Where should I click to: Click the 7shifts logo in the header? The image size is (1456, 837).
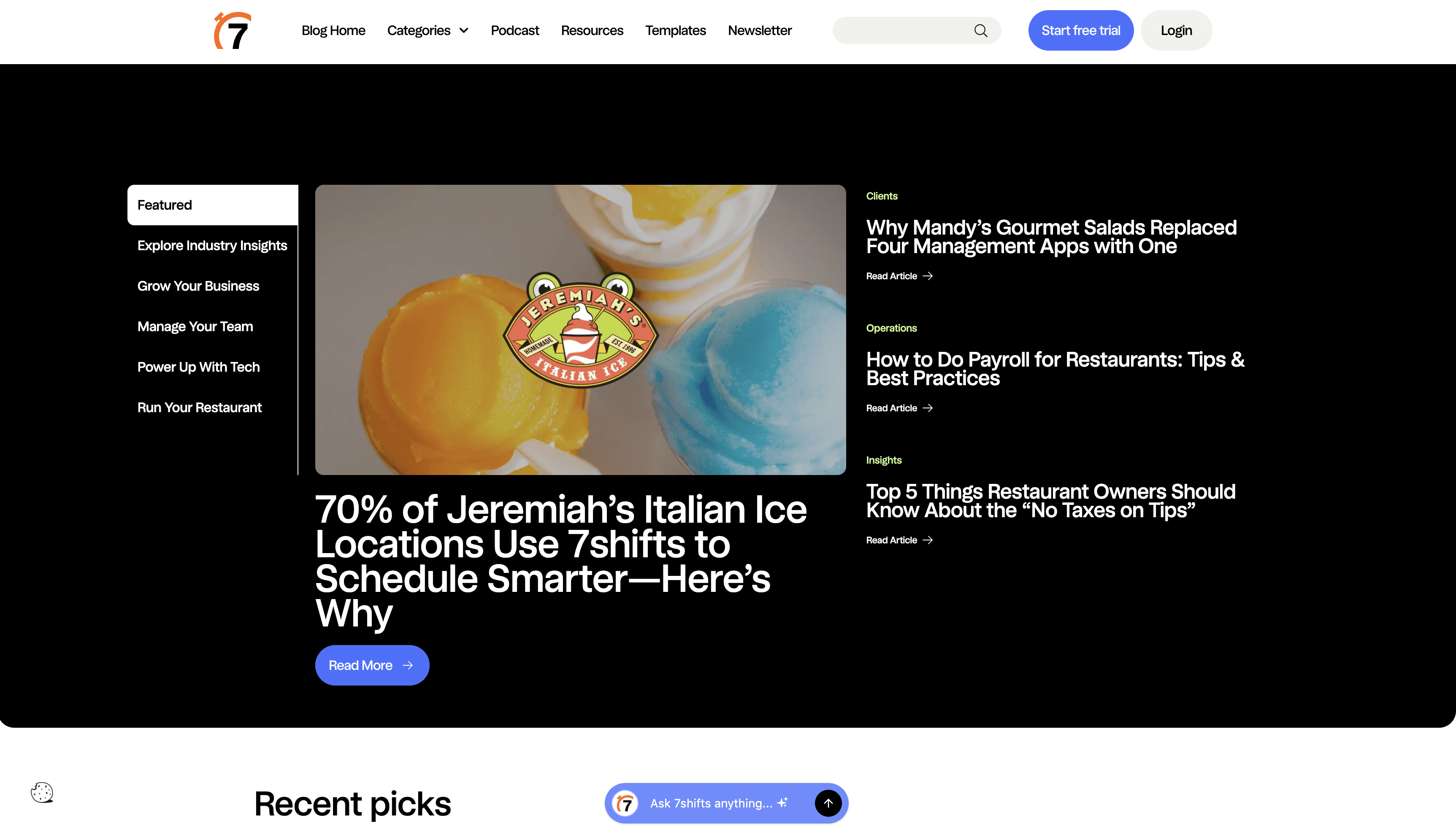233,30
